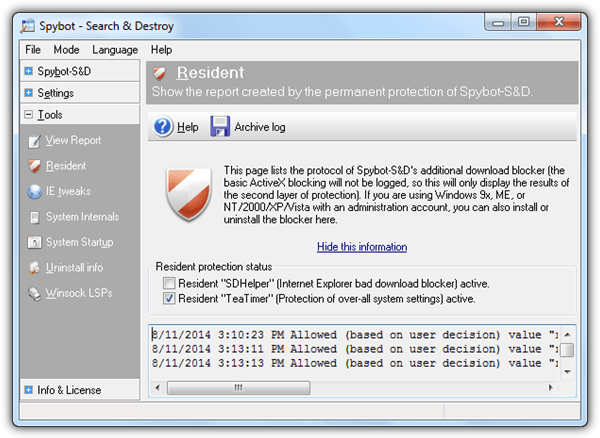This screenshot has width=600, height=438.
Task: Click the blue question mark Help icon
Action: tap(163, 127)
